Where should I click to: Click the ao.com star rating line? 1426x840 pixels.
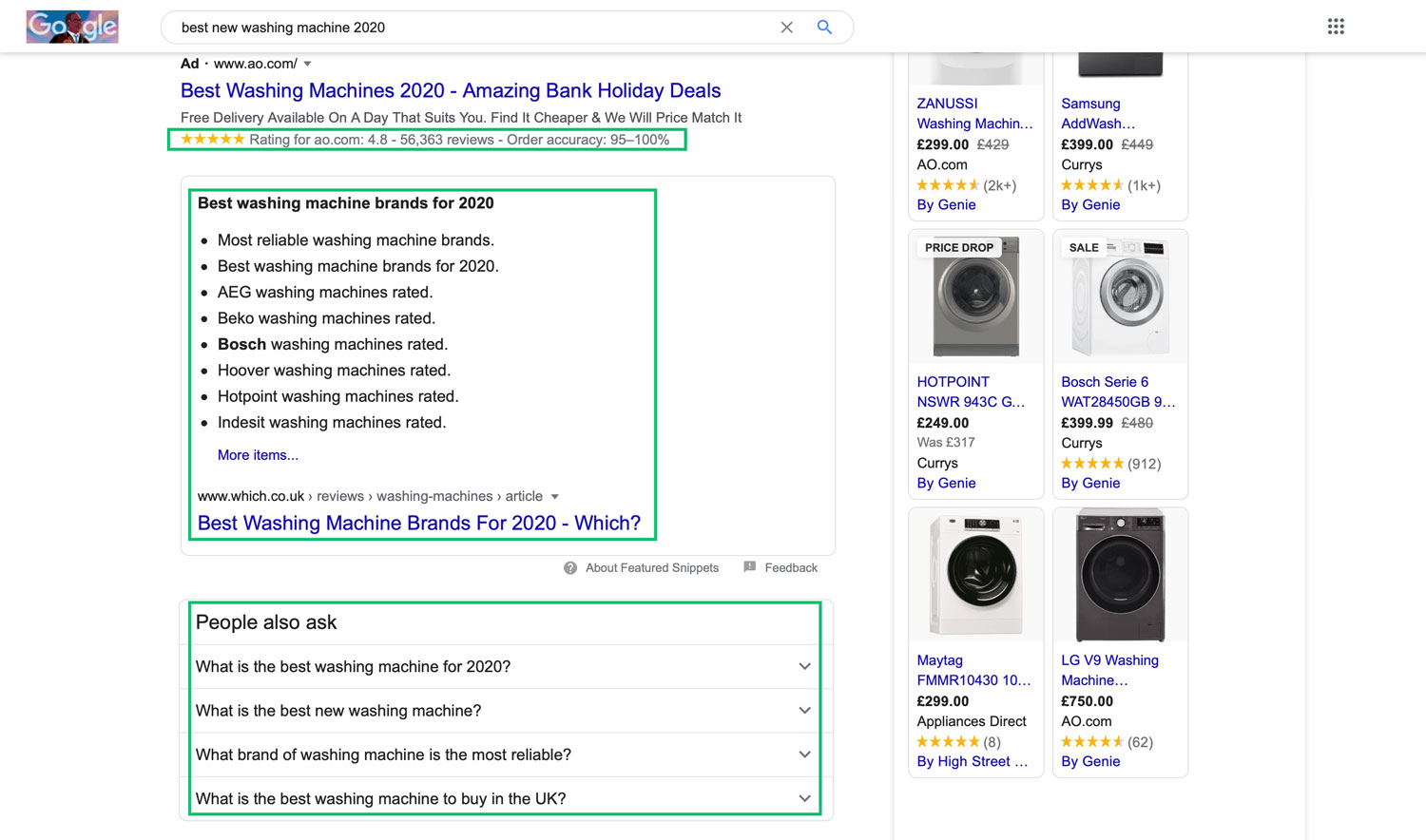point(425,140)
